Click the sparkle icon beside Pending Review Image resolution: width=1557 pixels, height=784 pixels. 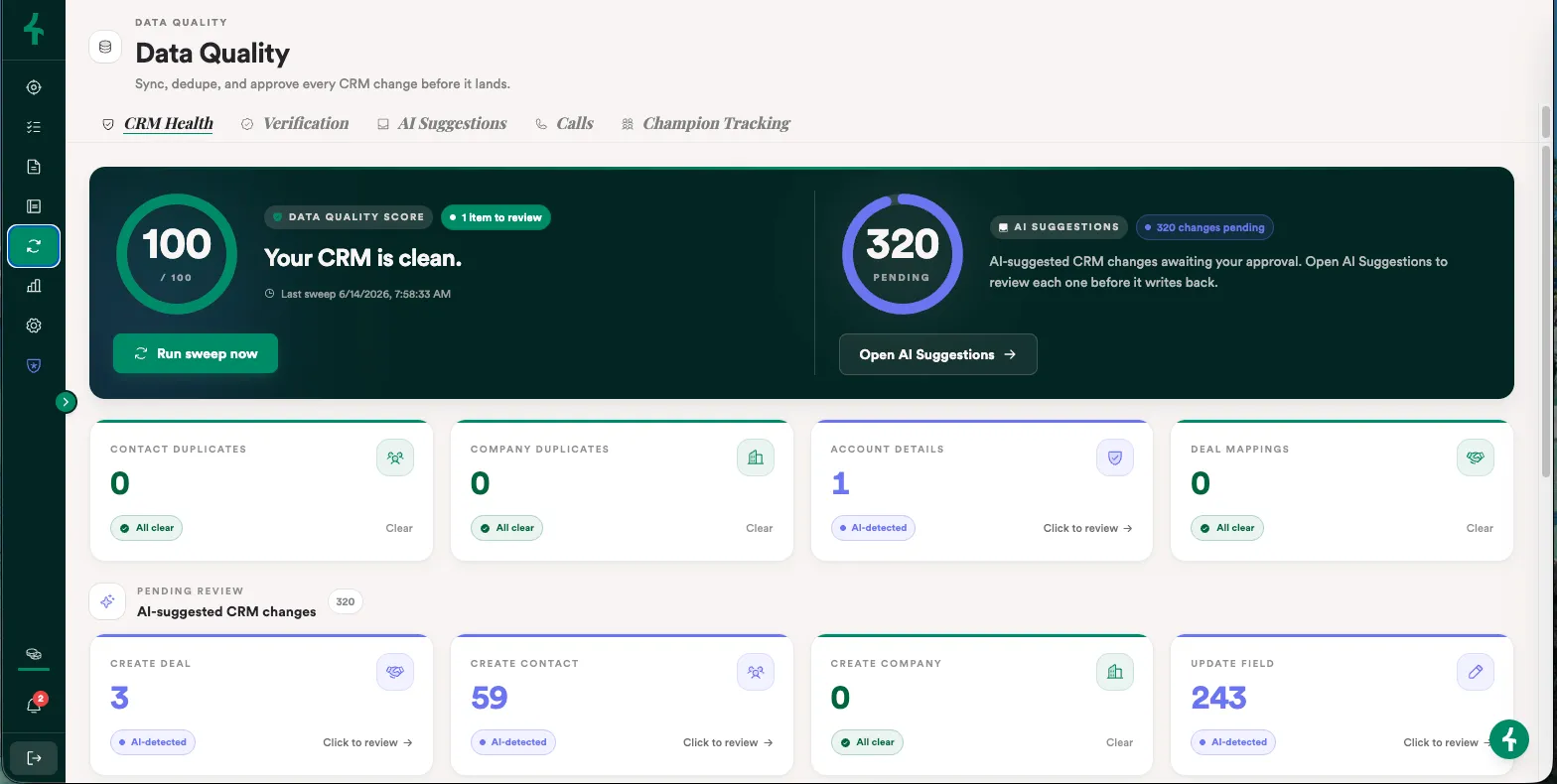[x=107, y=601]
